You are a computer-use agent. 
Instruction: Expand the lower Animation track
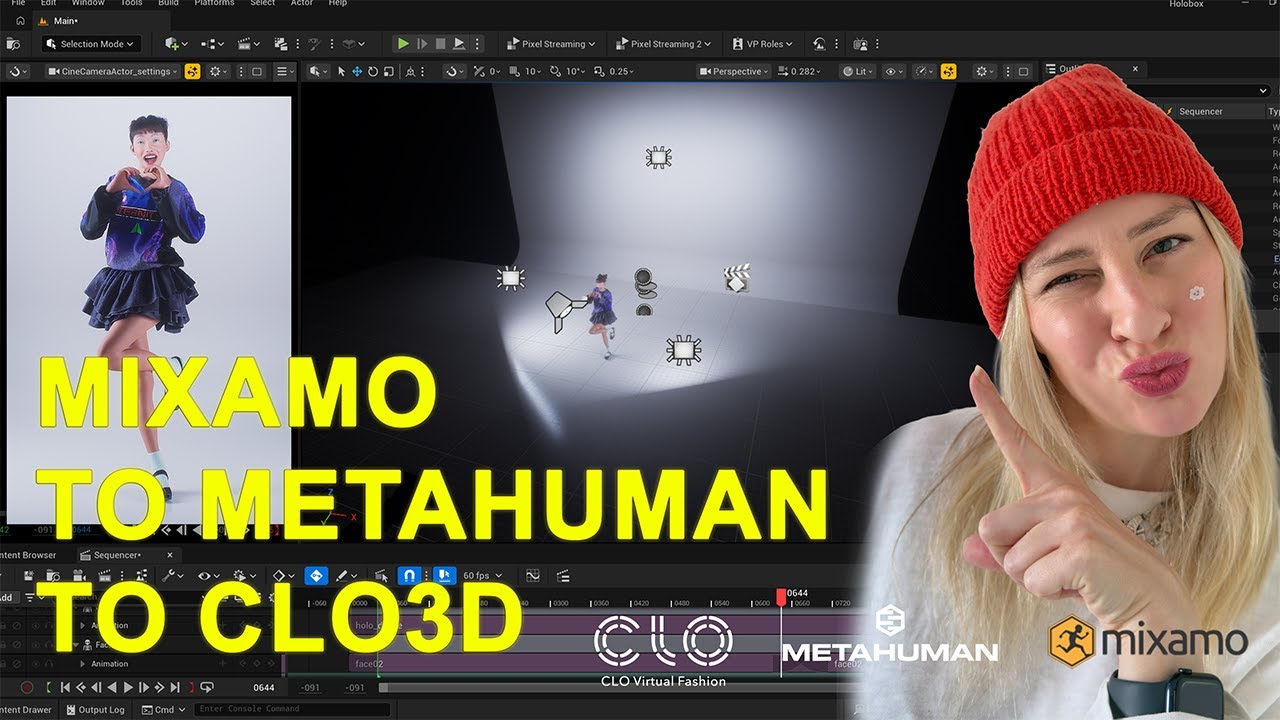click(x=83, y=664)
